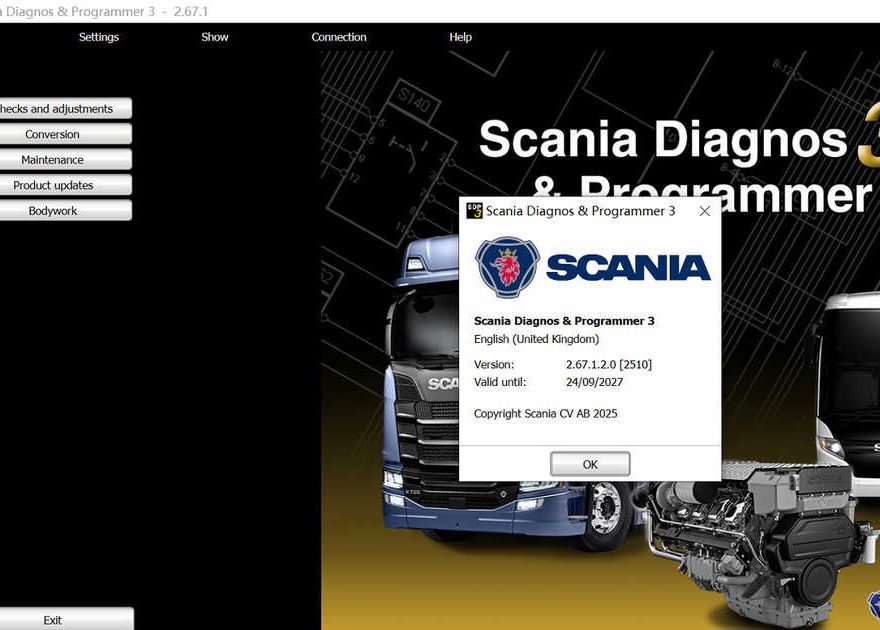Select Checks and adjustments button

pyautogui.click(x=60, y=109)
